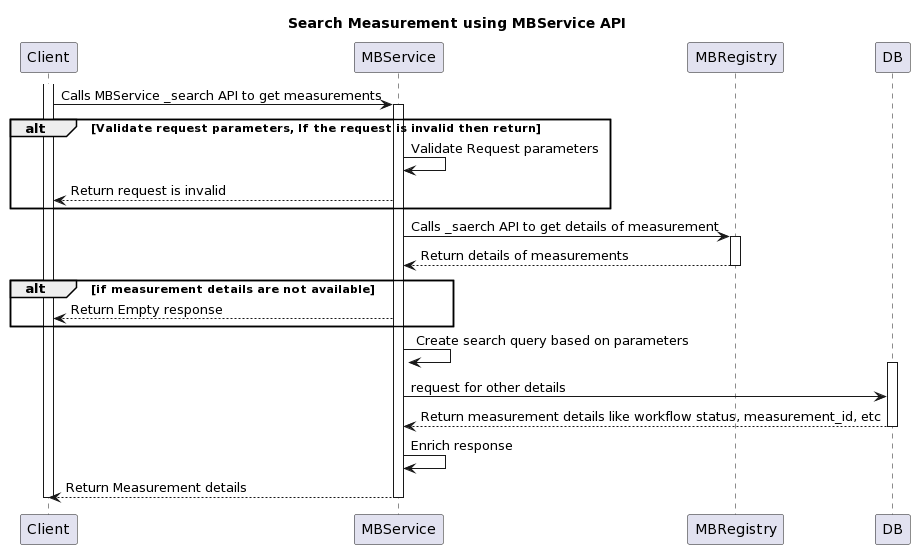Select the top DB participant box
The height and width of the screenshot is (549, 915).
click(x=891, y=57)
